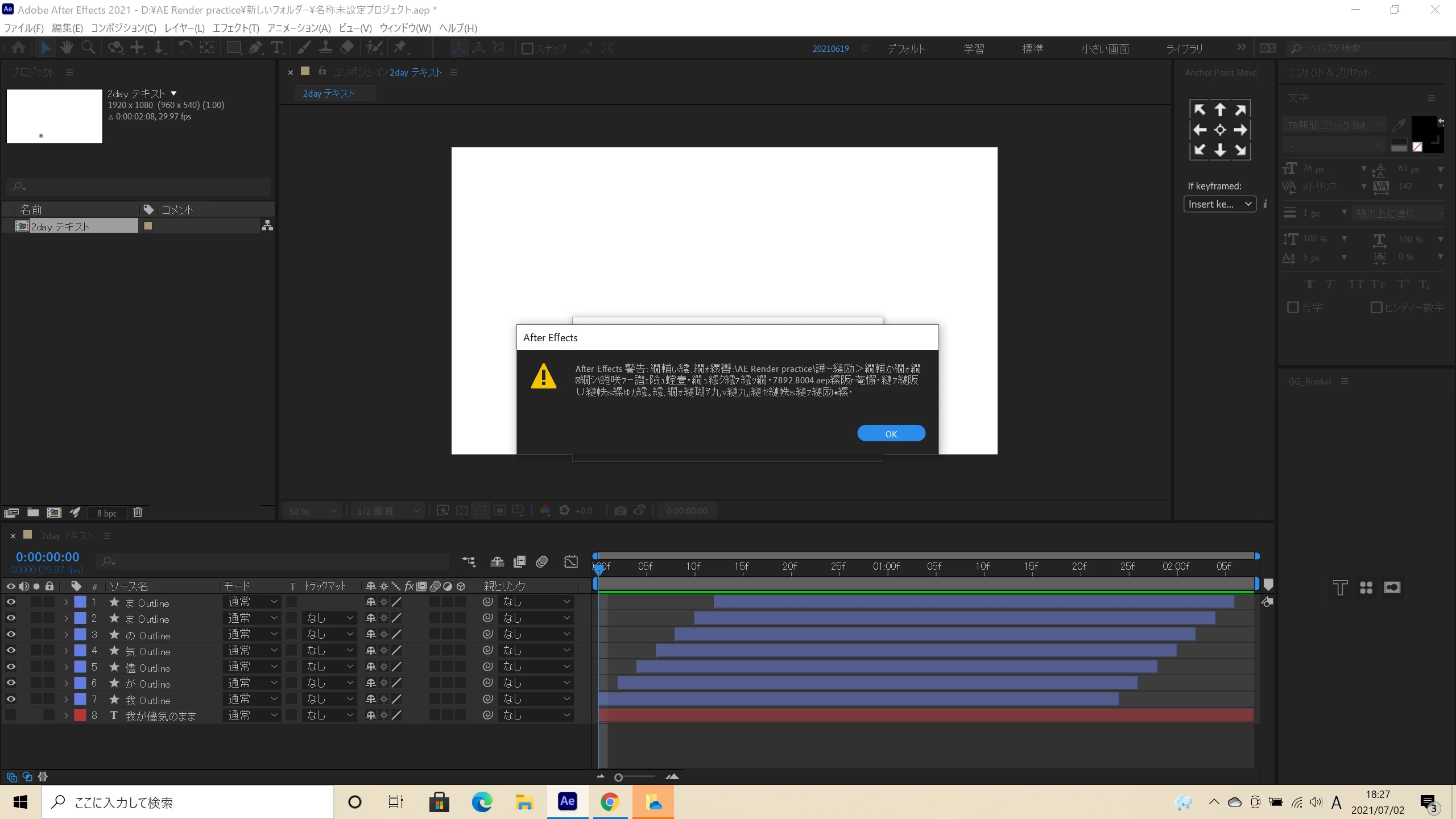
Task: Open the Insert keyframe dropdown
Action: 1220,204
